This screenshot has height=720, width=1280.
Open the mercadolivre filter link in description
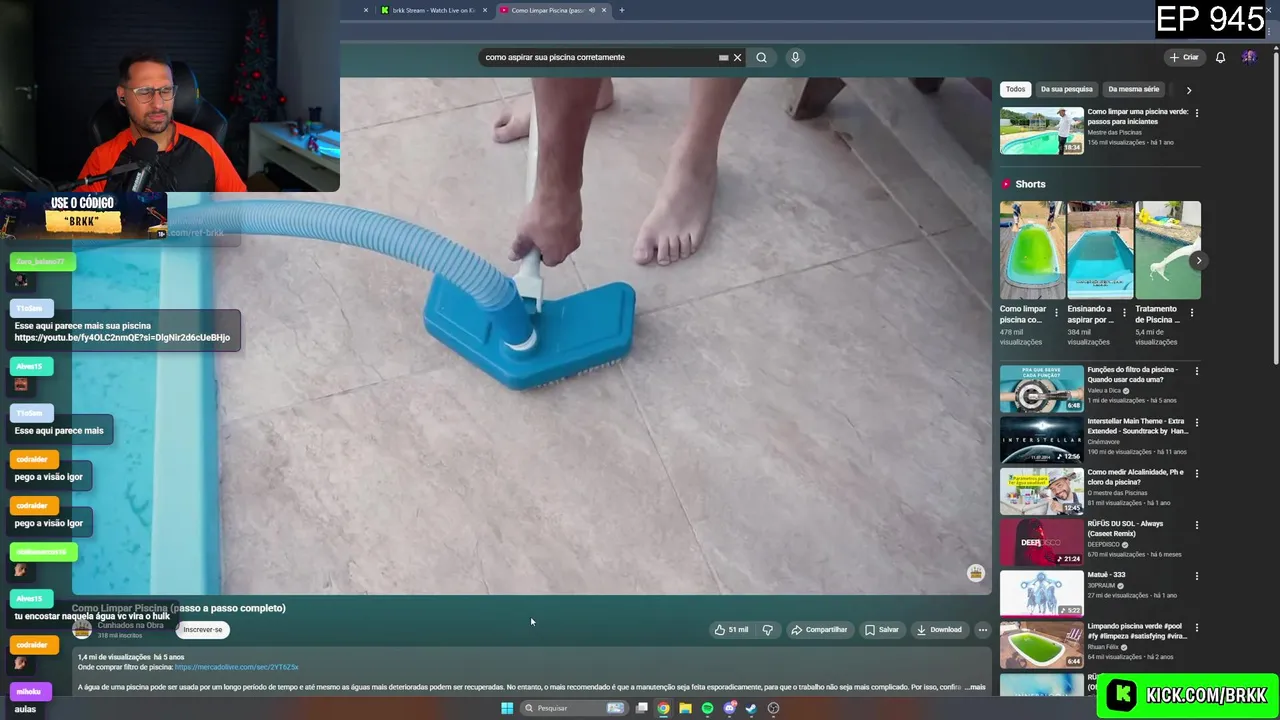237,667
